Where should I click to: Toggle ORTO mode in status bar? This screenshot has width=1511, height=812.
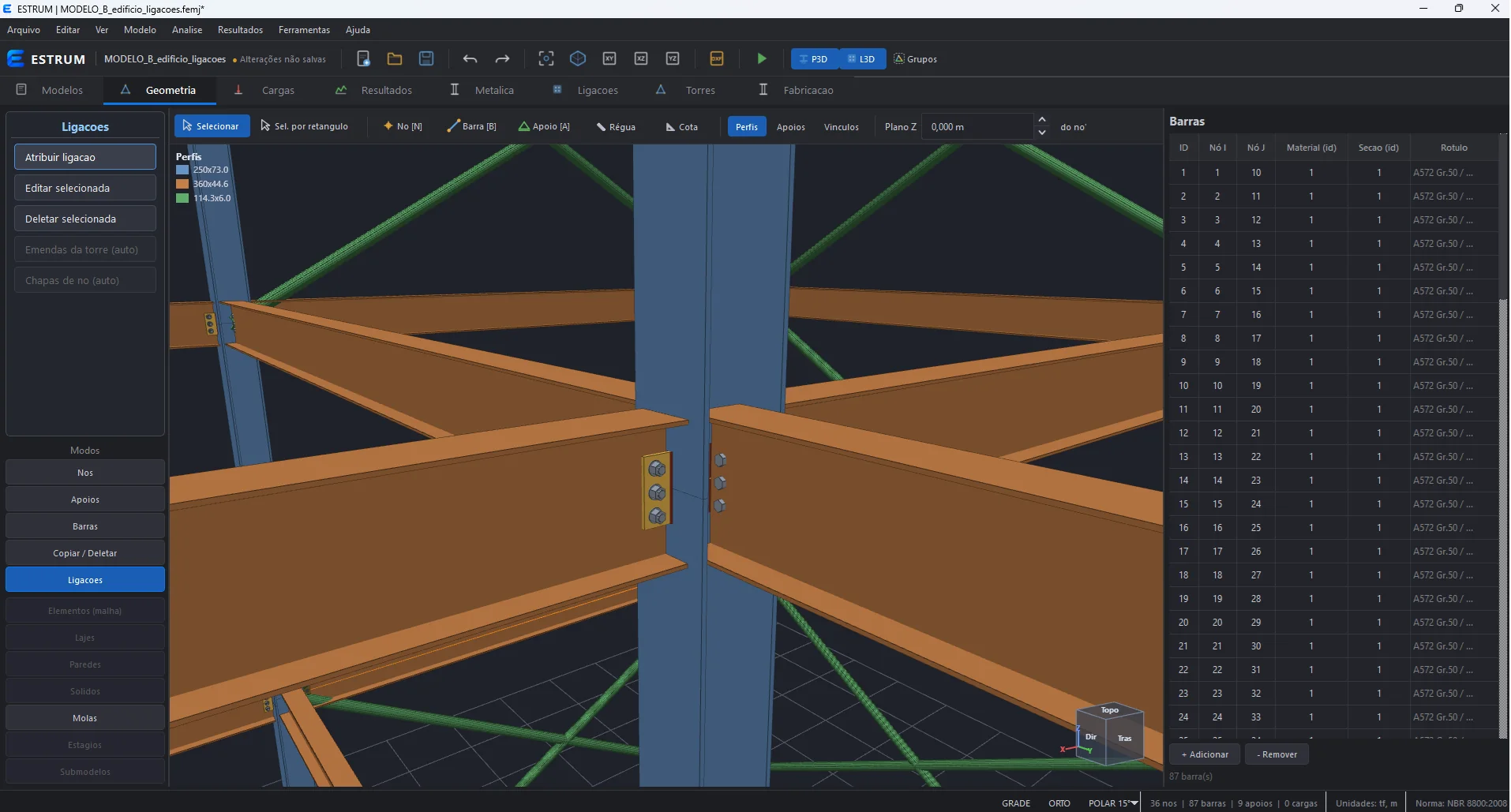[x=1059, y=803]
